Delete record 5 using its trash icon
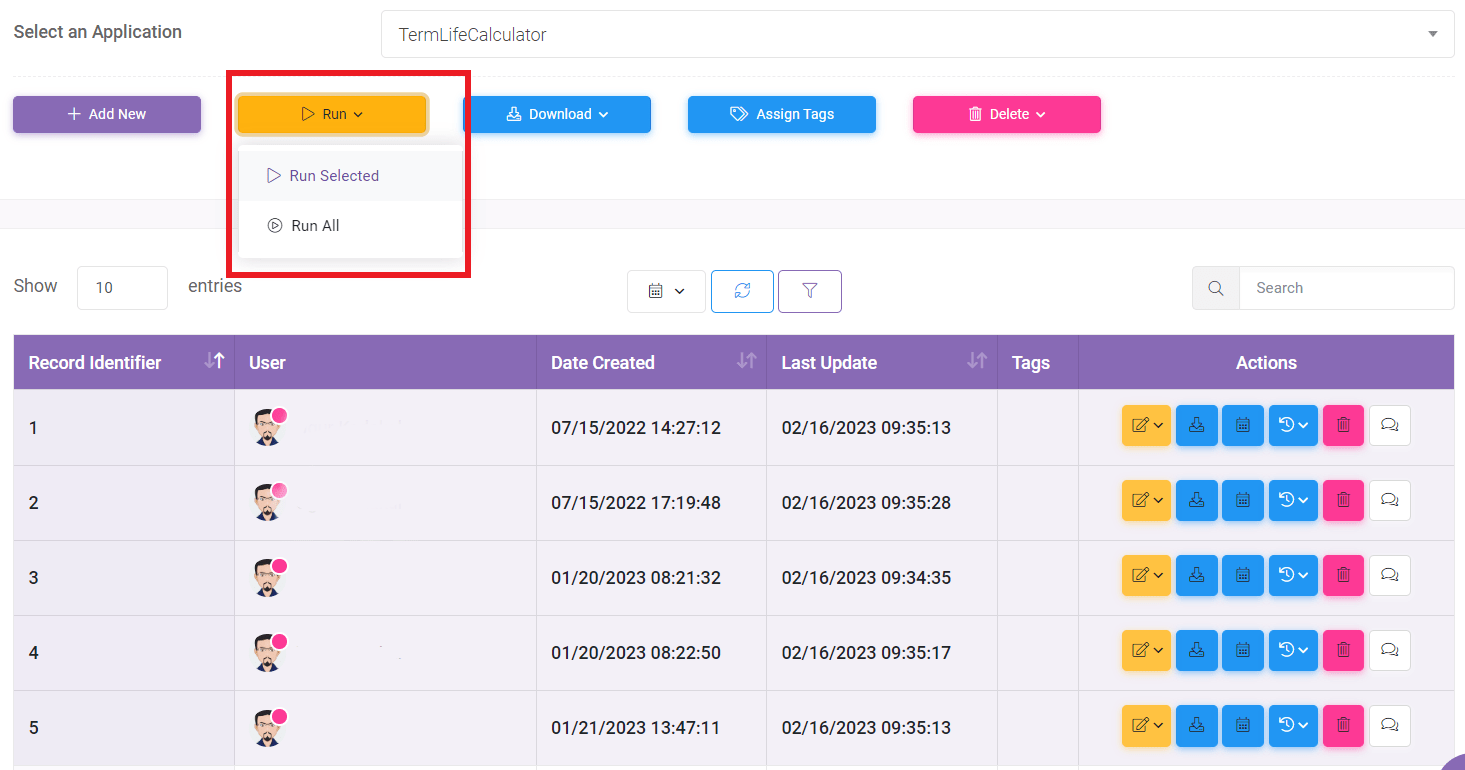1465x770 pixels. tap(1343, 725)
